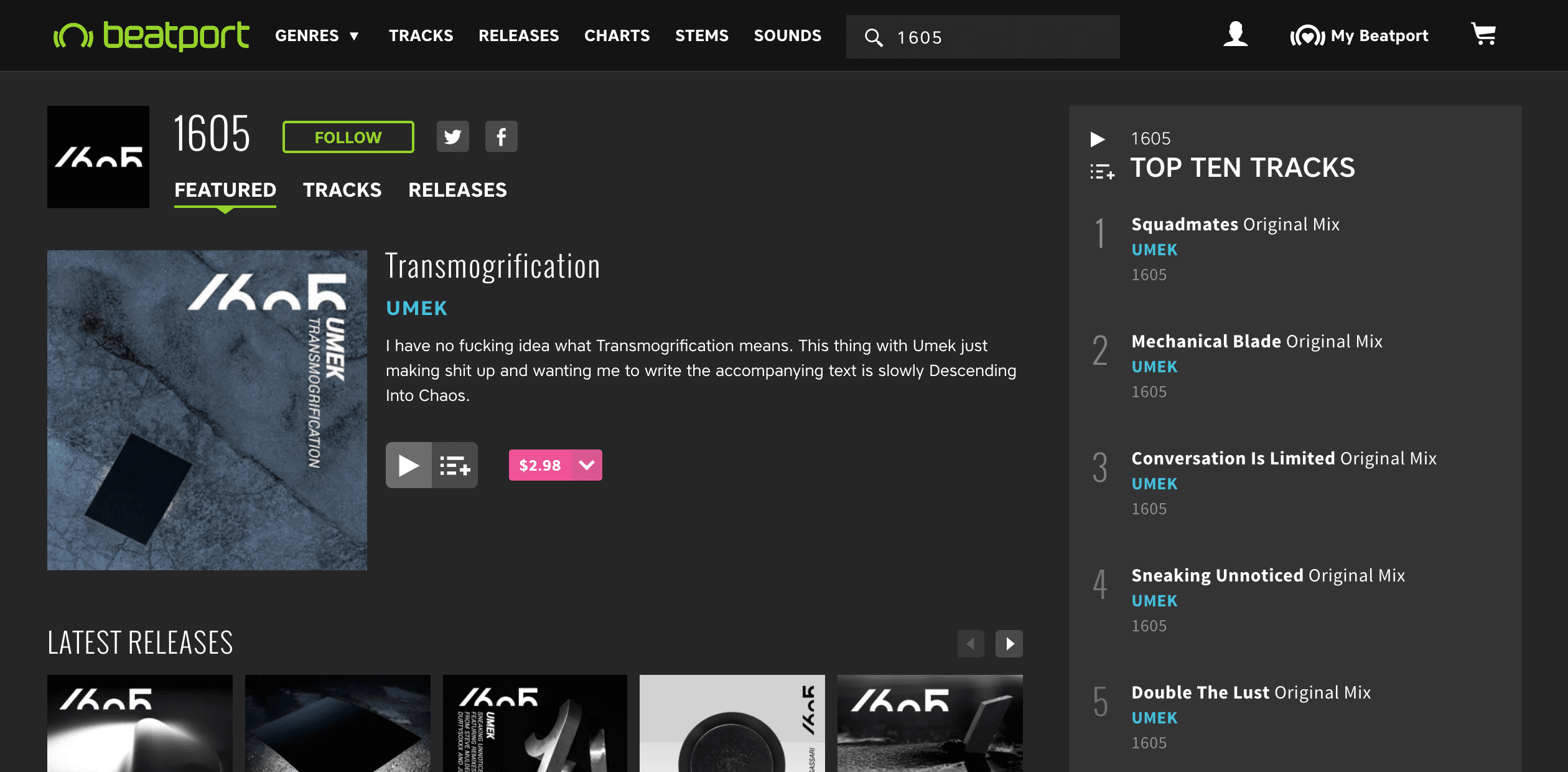Follow the 1605 label
This screenshot has width=1568, height=772.
pyautogui.click(x=348, y=137)
